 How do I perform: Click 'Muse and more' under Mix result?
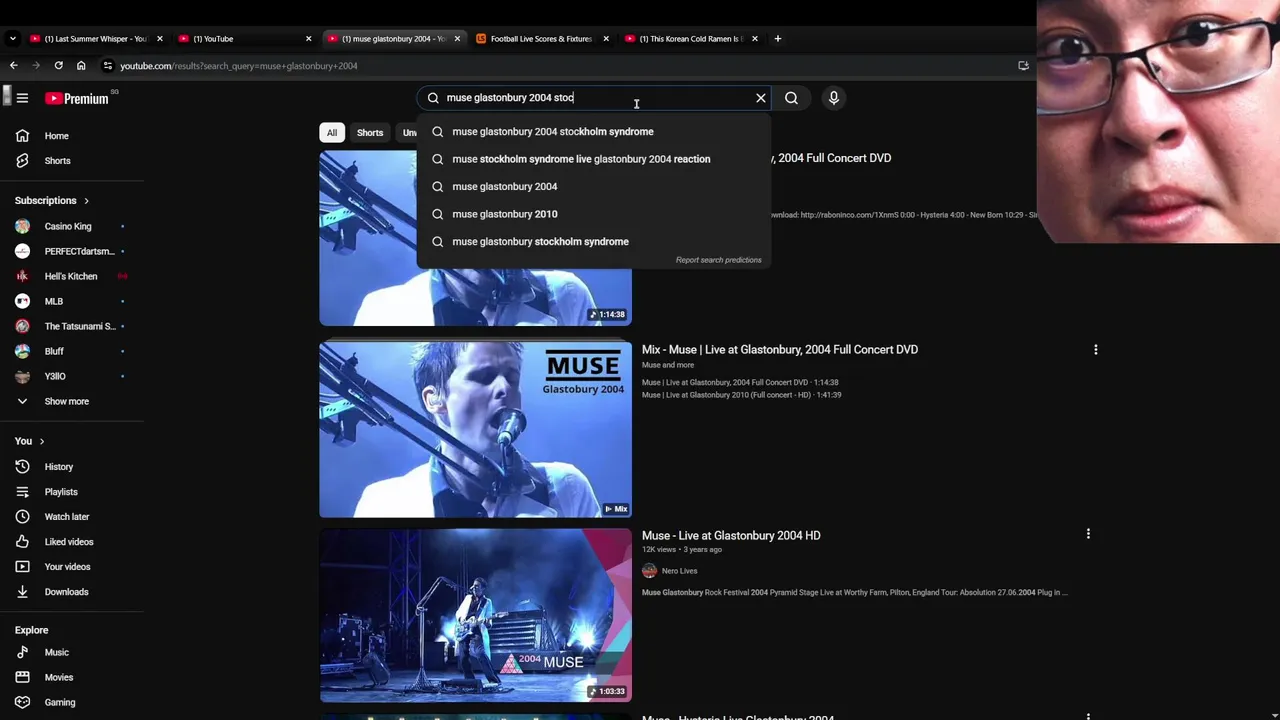click(x=668, y=365)
